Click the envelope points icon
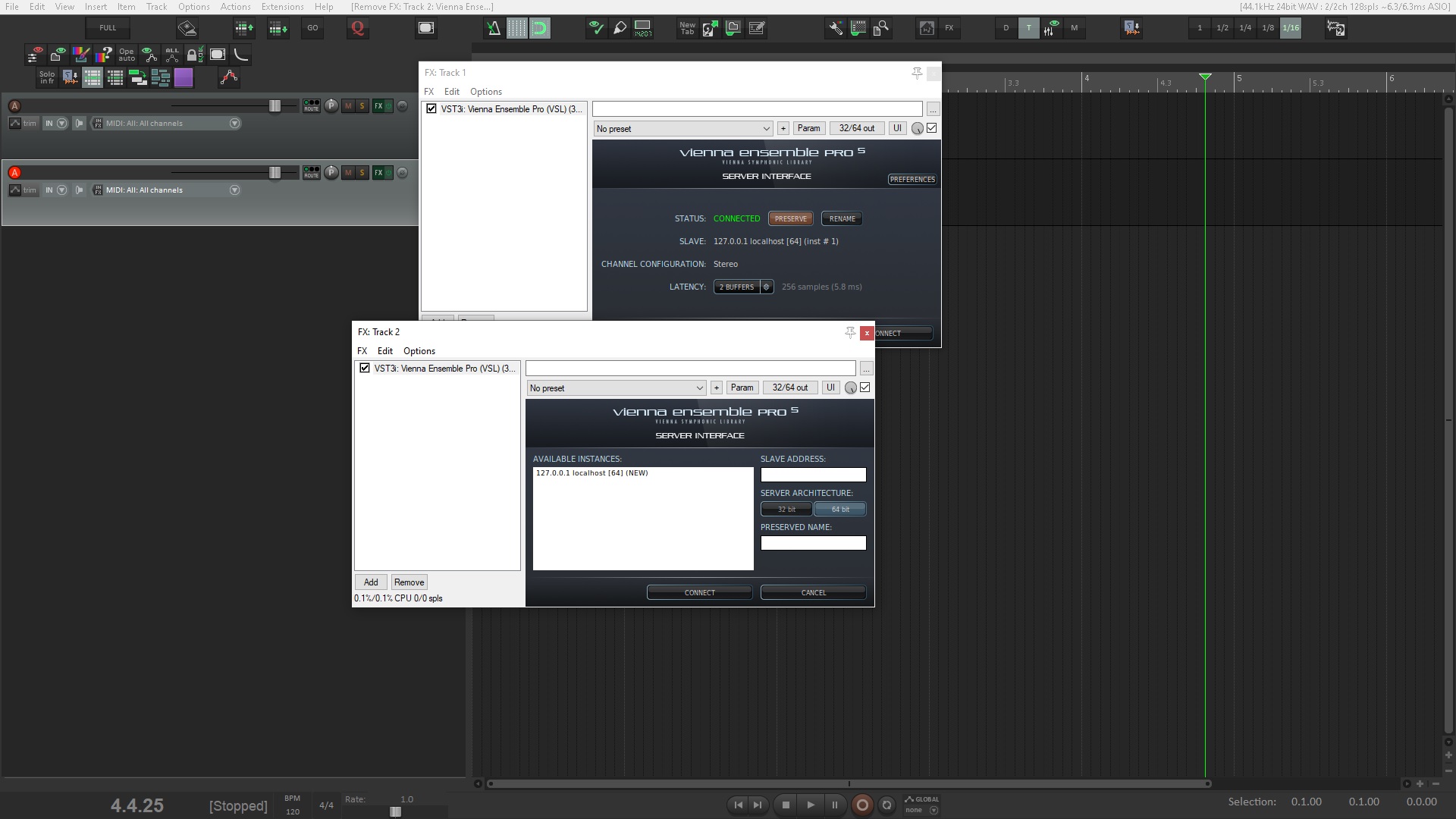This screenshot has height=819, width=1456. (x=229, y=77)
